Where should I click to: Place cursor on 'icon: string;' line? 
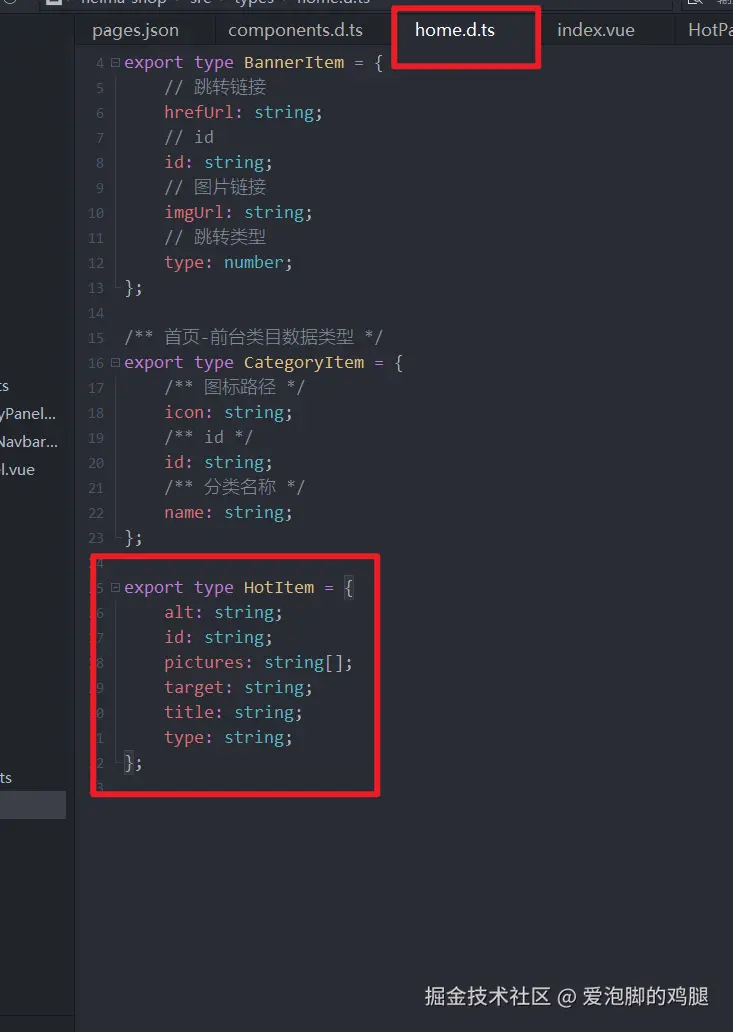[x=228, y=413]
